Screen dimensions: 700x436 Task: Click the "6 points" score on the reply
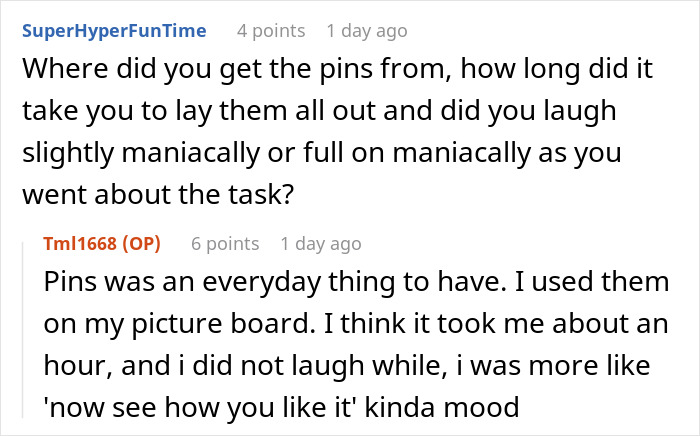coord(224,243)
